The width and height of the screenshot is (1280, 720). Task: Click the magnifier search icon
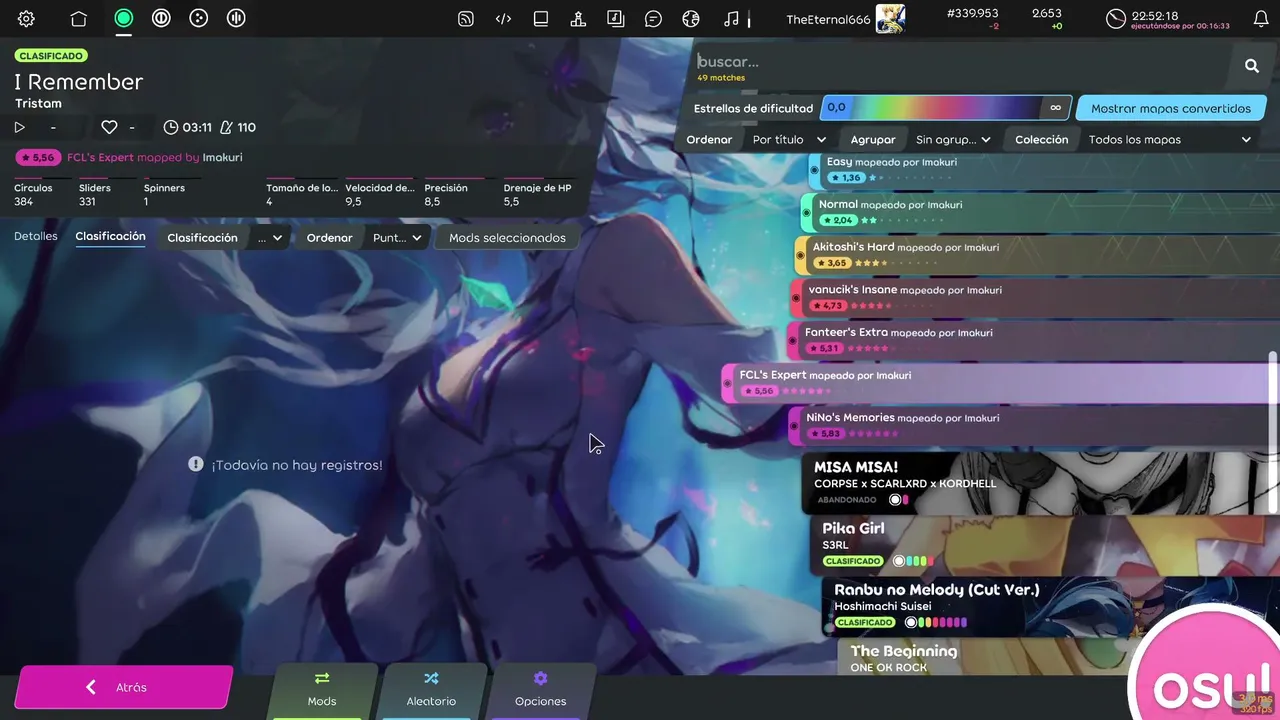click(1252, 66)
